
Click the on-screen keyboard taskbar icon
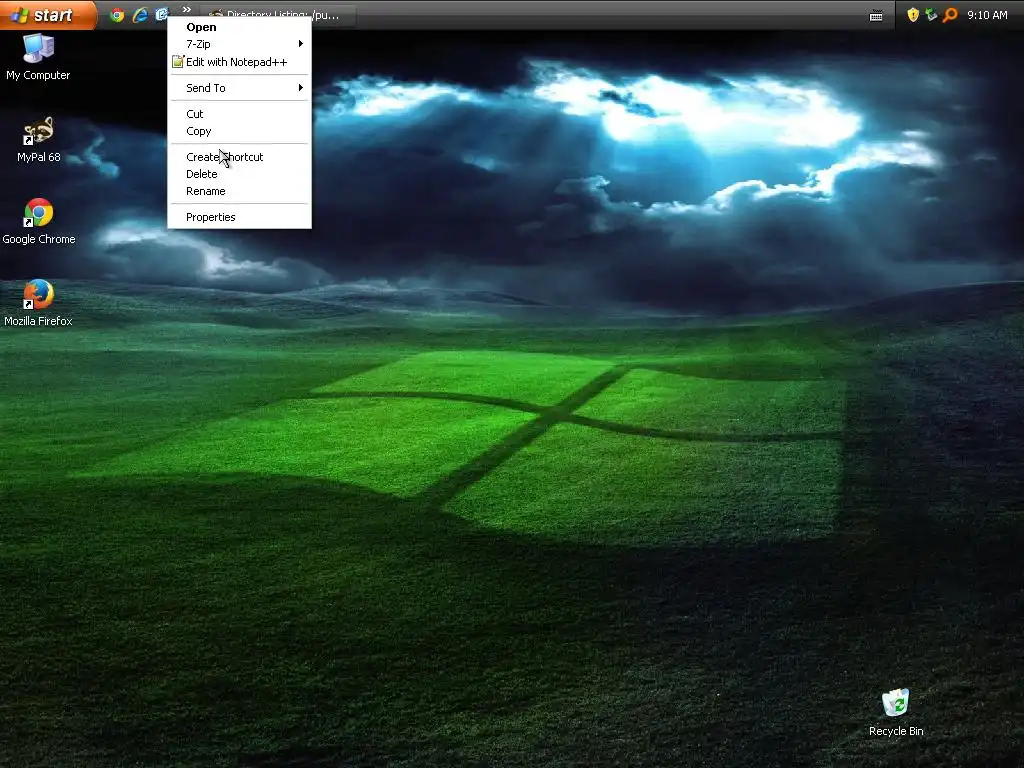(x=876, y=16)
